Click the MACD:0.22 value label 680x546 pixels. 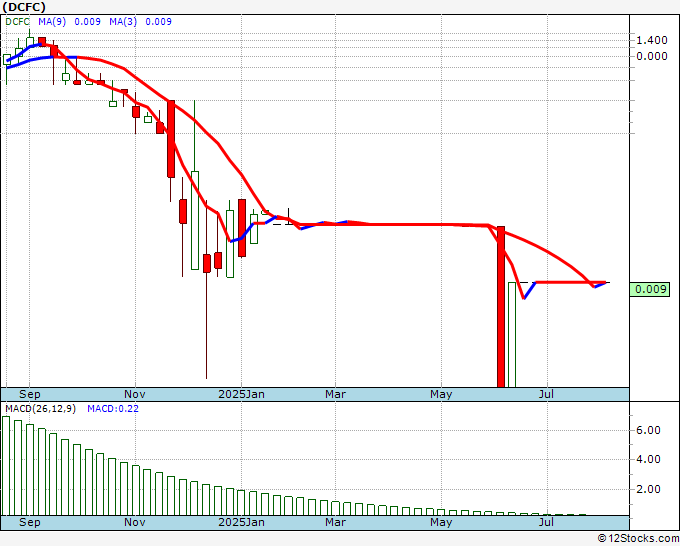pos(113,409)
